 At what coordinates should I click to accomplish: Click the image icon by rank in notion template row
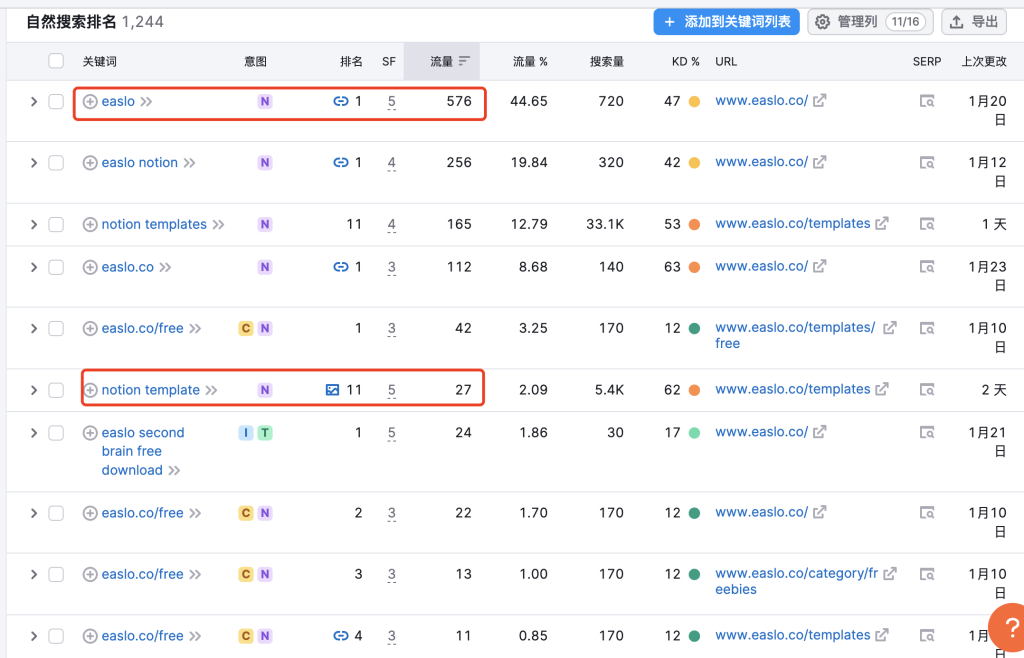332,390
